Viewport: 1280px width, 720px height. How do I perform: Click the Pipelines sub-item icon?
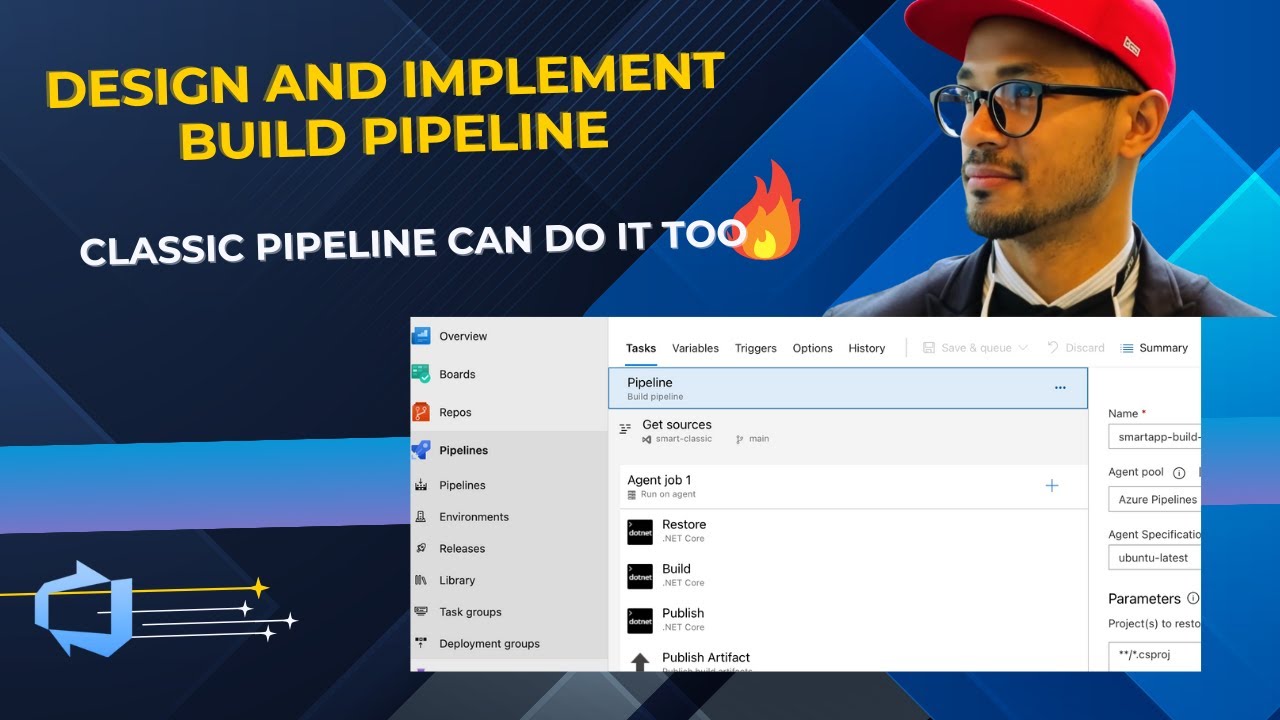pos(420,485)
